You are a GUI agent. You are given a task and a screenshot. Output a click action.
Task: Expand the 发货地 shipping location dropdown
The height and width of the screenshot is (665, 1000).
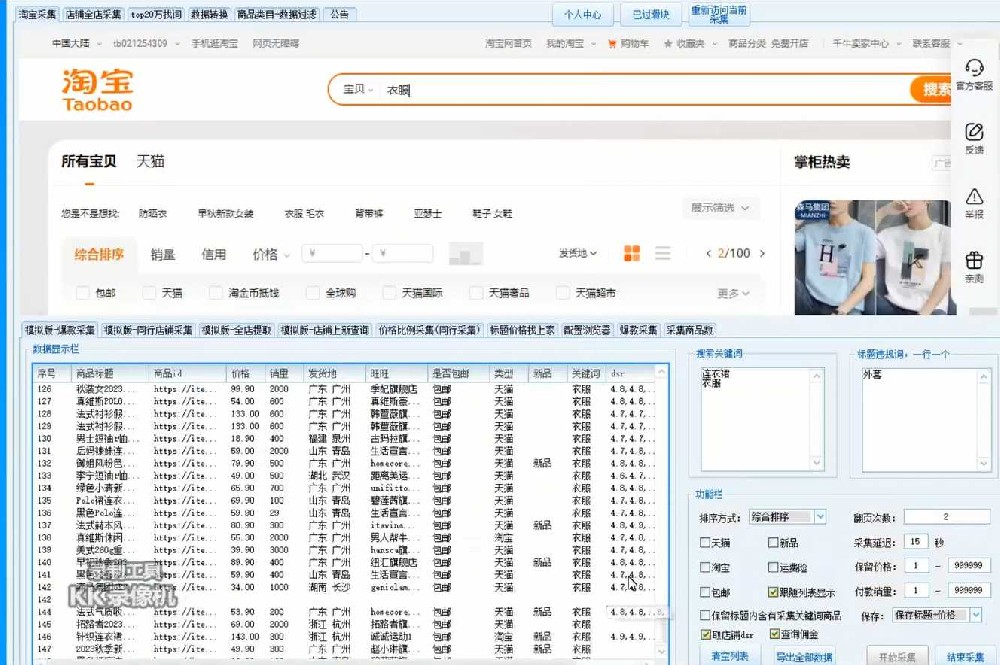(578, 253)
